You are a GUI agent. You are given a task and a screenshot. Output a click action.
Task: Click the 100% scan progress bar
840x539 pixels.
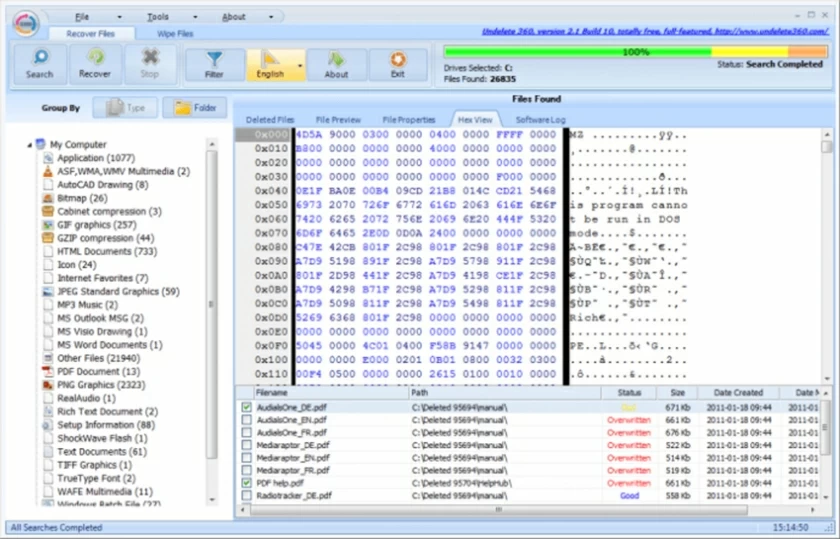[636, 52]
